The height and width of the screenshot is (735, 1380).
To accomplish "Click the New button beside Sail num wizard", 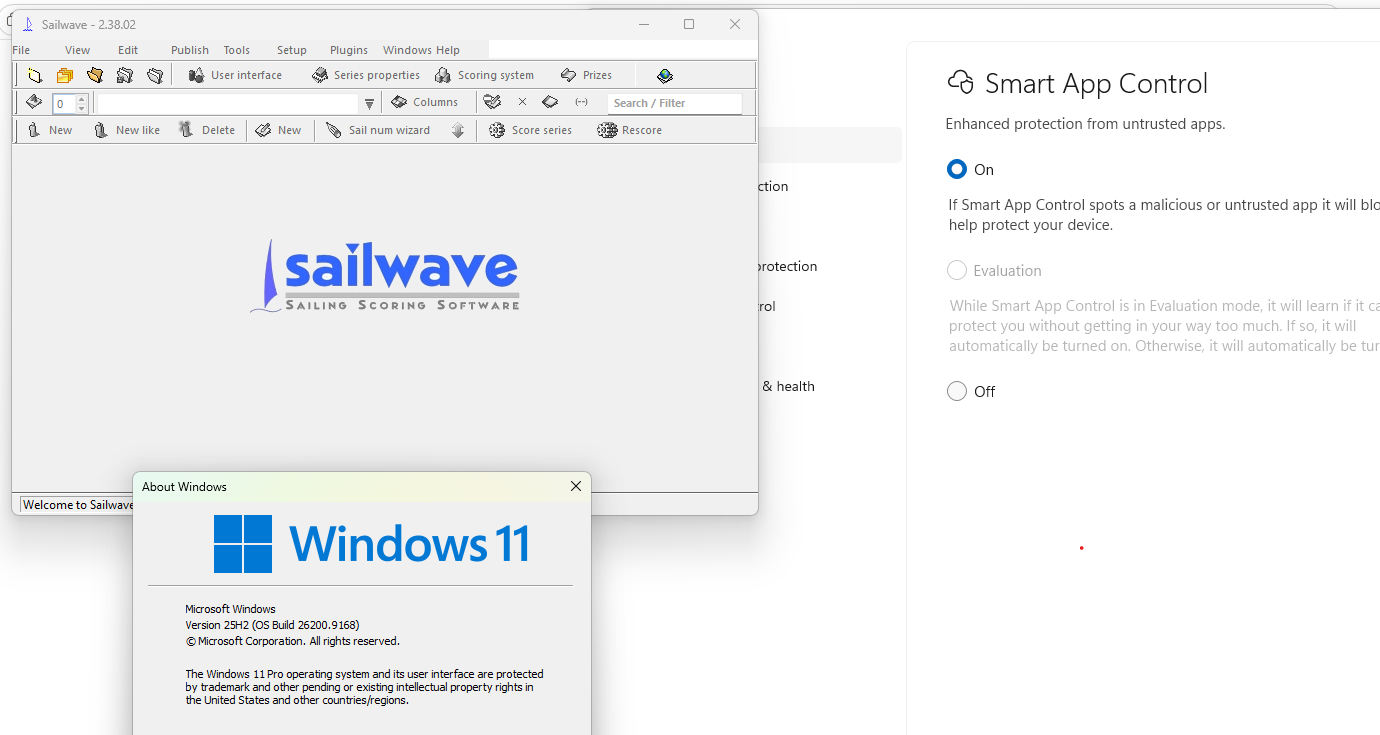I will pyautogui.click(x=278, y=130).
